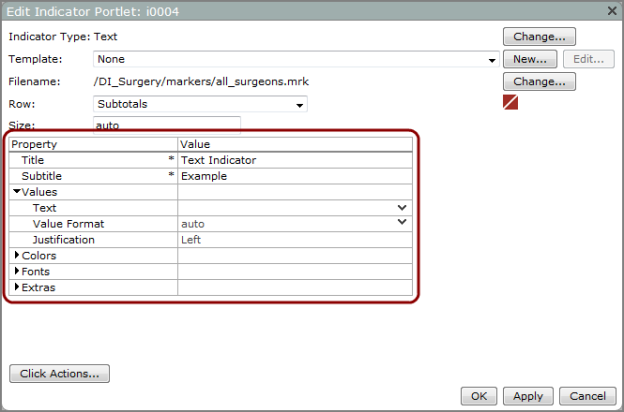Image resolution: width=624 pixels, height=412 pixels.
Task: Select the Value Format property label
Action: point(68,224)
